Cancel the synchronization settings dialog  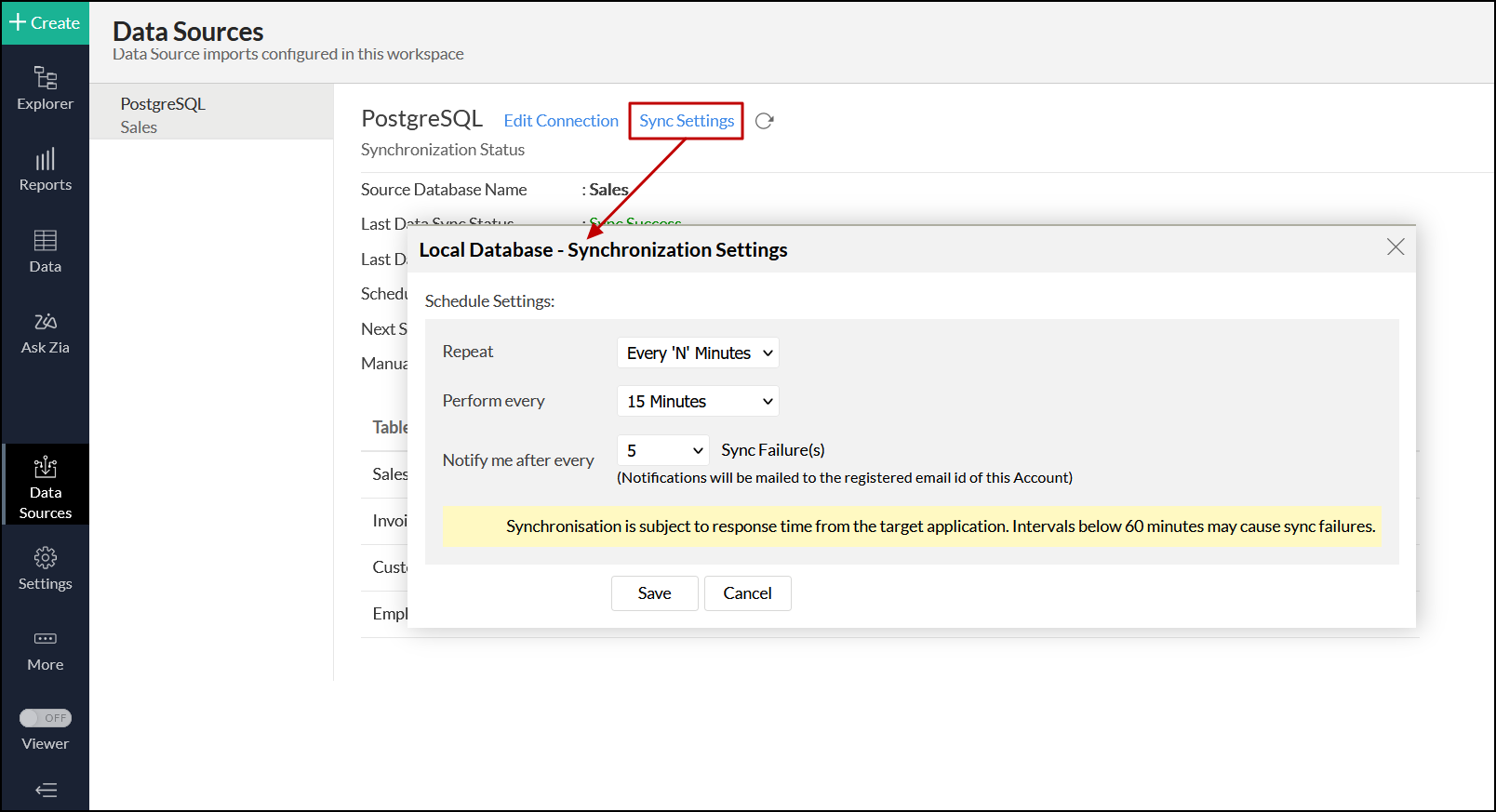[747, 593]
